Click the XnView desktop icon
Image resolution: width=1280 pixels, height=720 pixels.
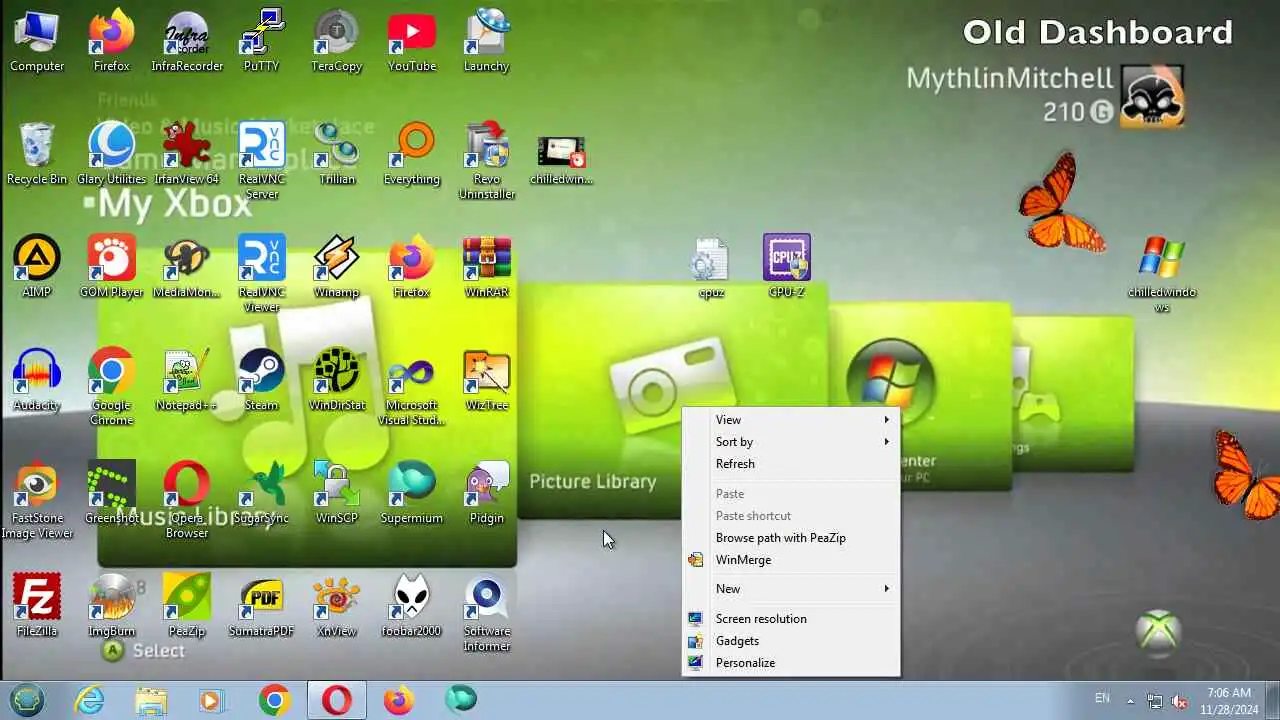pyautogui.click(x=337, y=606)
